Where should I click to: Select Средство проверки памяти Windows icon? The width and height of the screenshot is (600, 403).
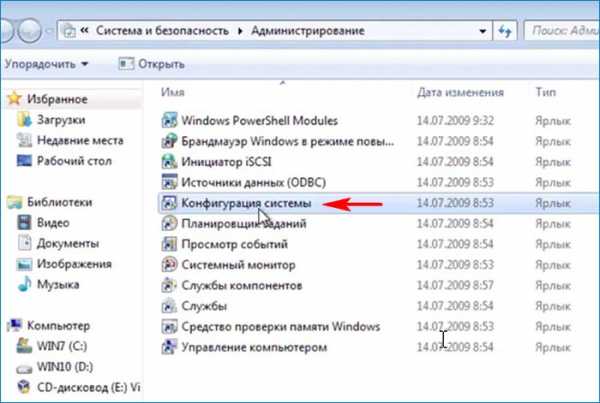(x=169, y=327)
